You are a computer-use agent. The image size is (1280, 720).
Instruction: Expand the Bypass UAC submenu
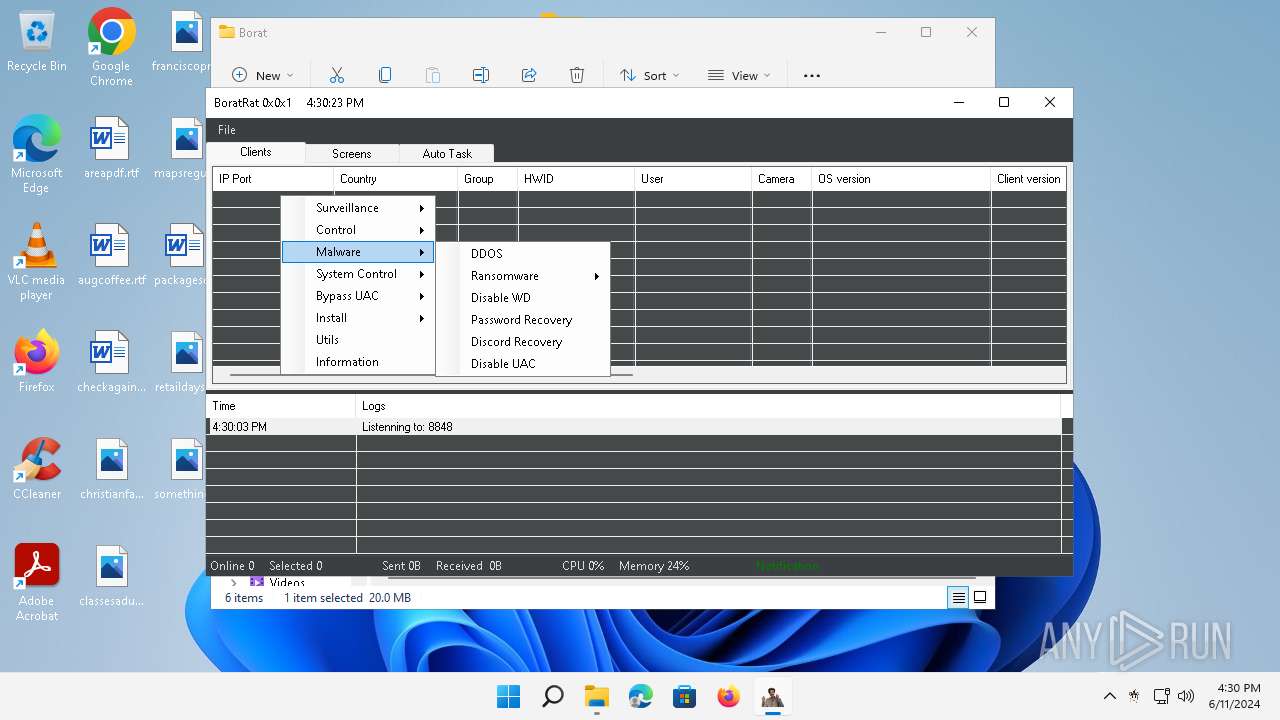coord(358,296)
